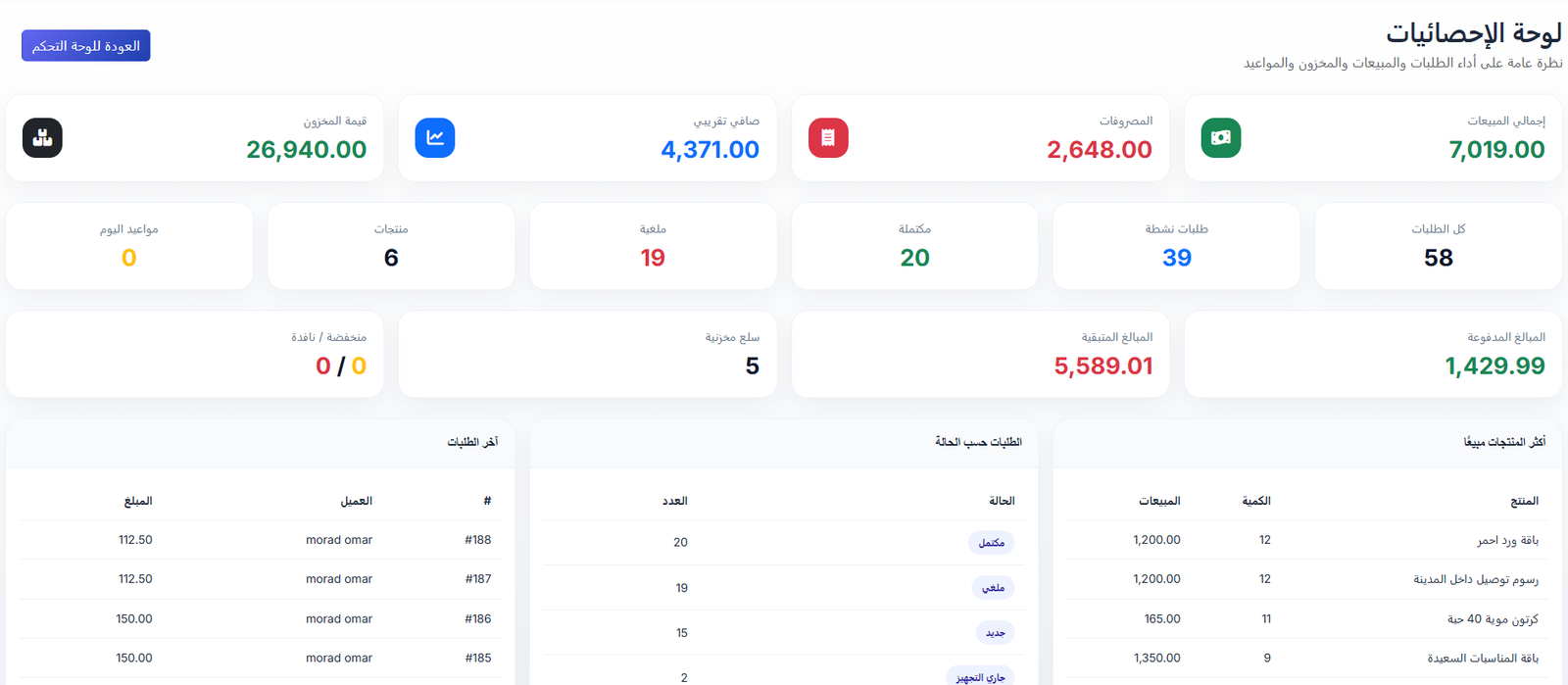This screenshot has width=1568, height=685.
Task: Click the orange 0 under 'مواعيد اليوم'
Action: [128, 258]
